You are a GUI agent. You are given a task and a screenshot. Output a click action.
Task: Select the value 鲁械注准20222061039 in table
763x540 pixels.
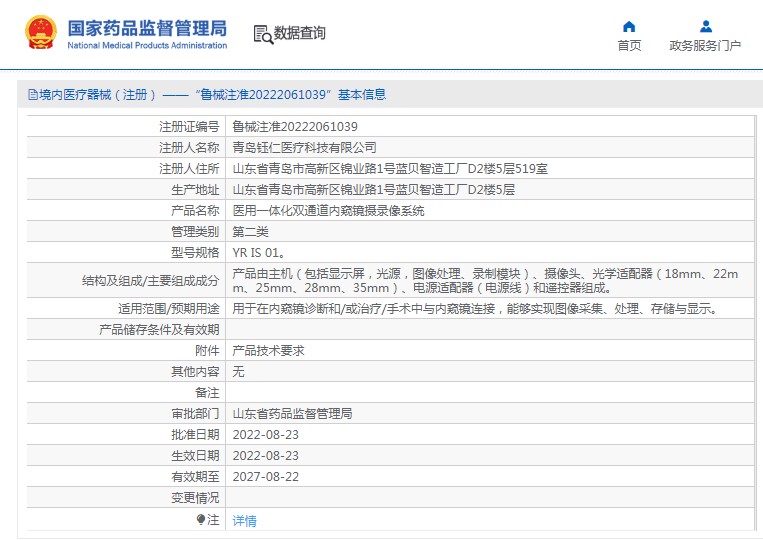tap(295, 127)
